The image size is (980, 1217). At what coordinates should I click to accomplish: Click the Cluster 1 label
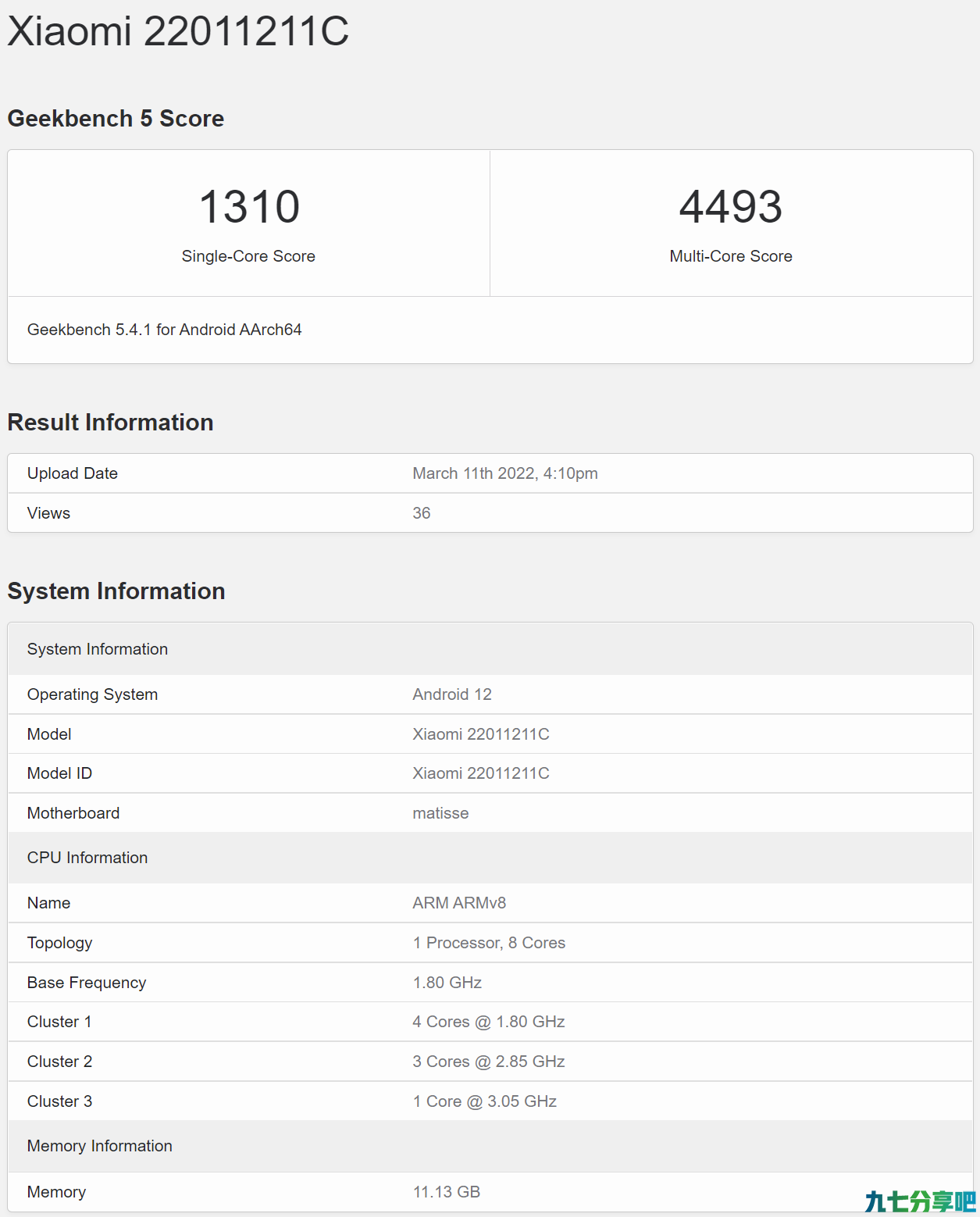pos(59,1022)
